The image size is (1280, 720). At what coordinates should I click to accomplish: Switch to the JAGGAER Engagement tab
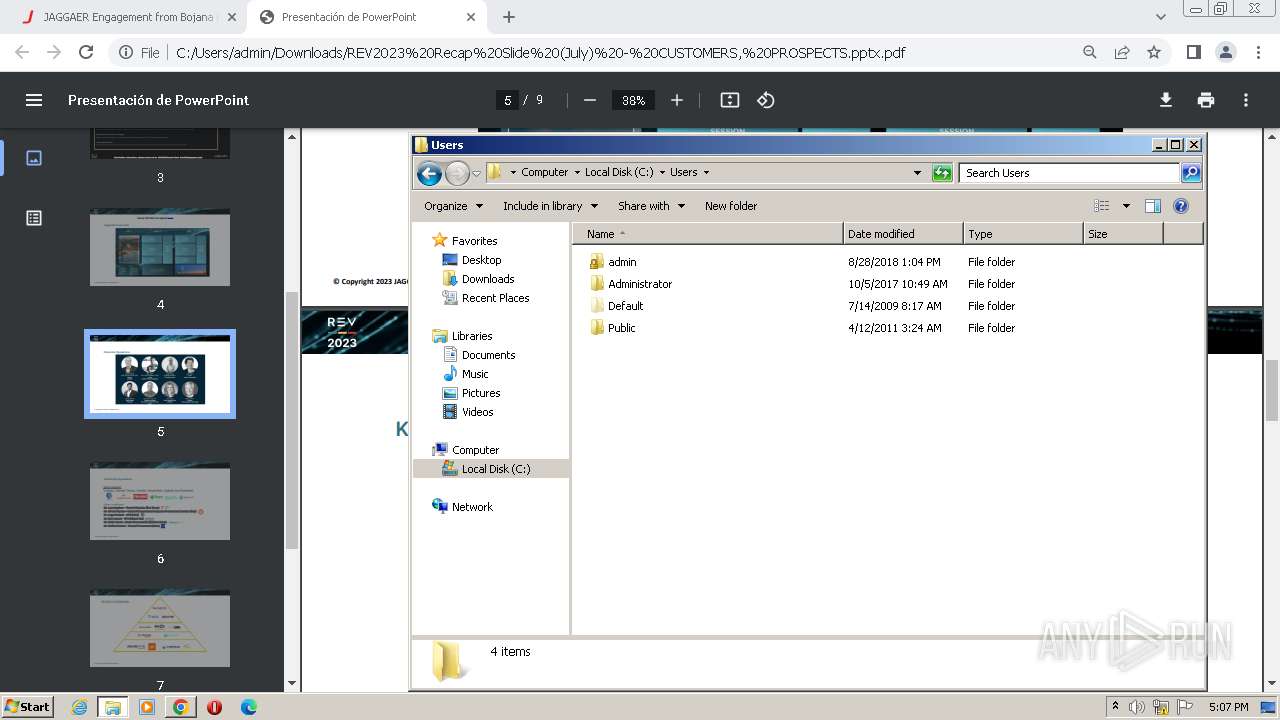pos(127,17)
